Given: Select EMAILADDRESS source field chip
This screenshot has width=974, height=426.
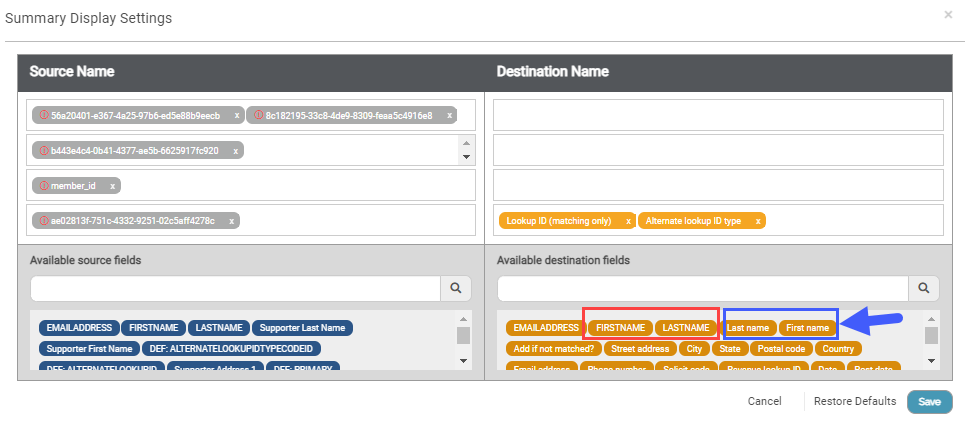Looking at the screenshot, I should point(79,327).
